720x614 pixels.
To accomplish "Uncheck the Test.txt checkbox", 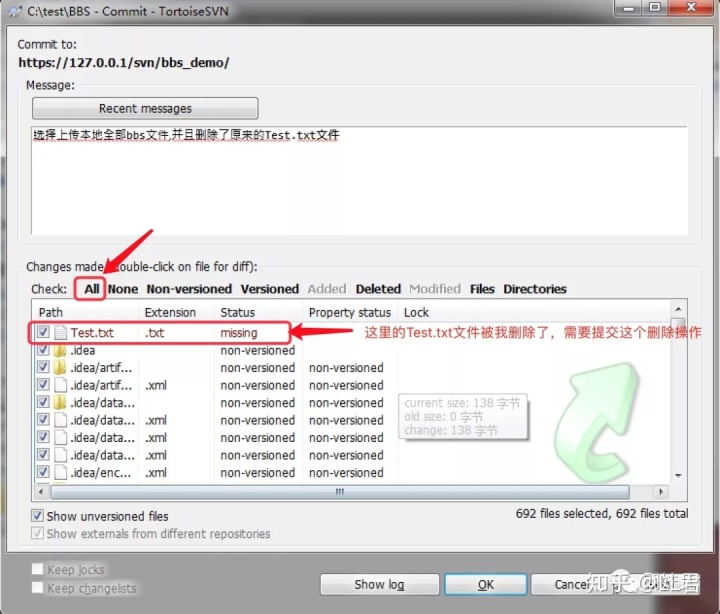I will 43,332.
